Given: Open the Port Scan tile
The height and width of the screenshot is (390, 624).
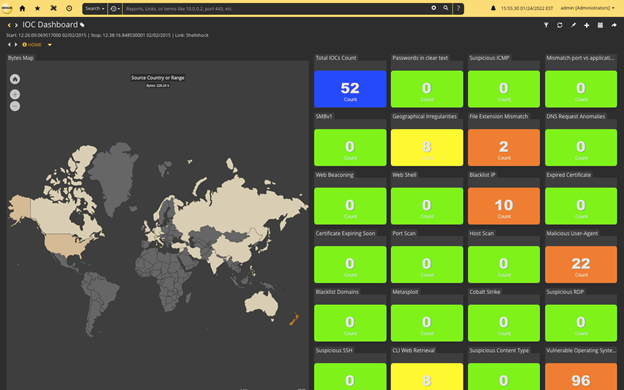Looking at the screenshot, I should [x=427, y=265].
